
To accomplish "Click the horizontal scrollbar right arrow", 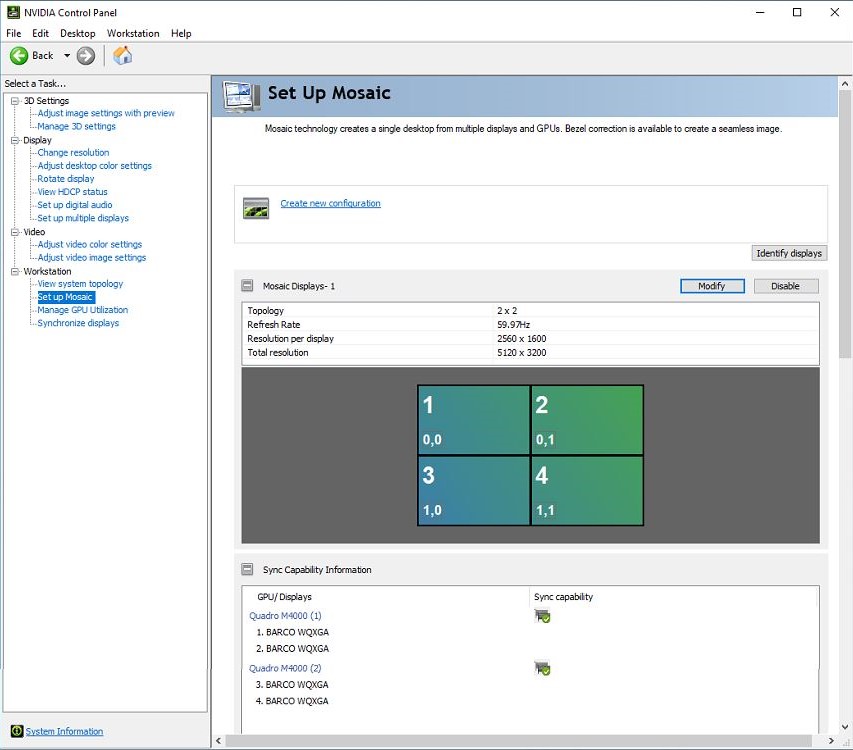I will pyautogui.click(x=831, y=741).
